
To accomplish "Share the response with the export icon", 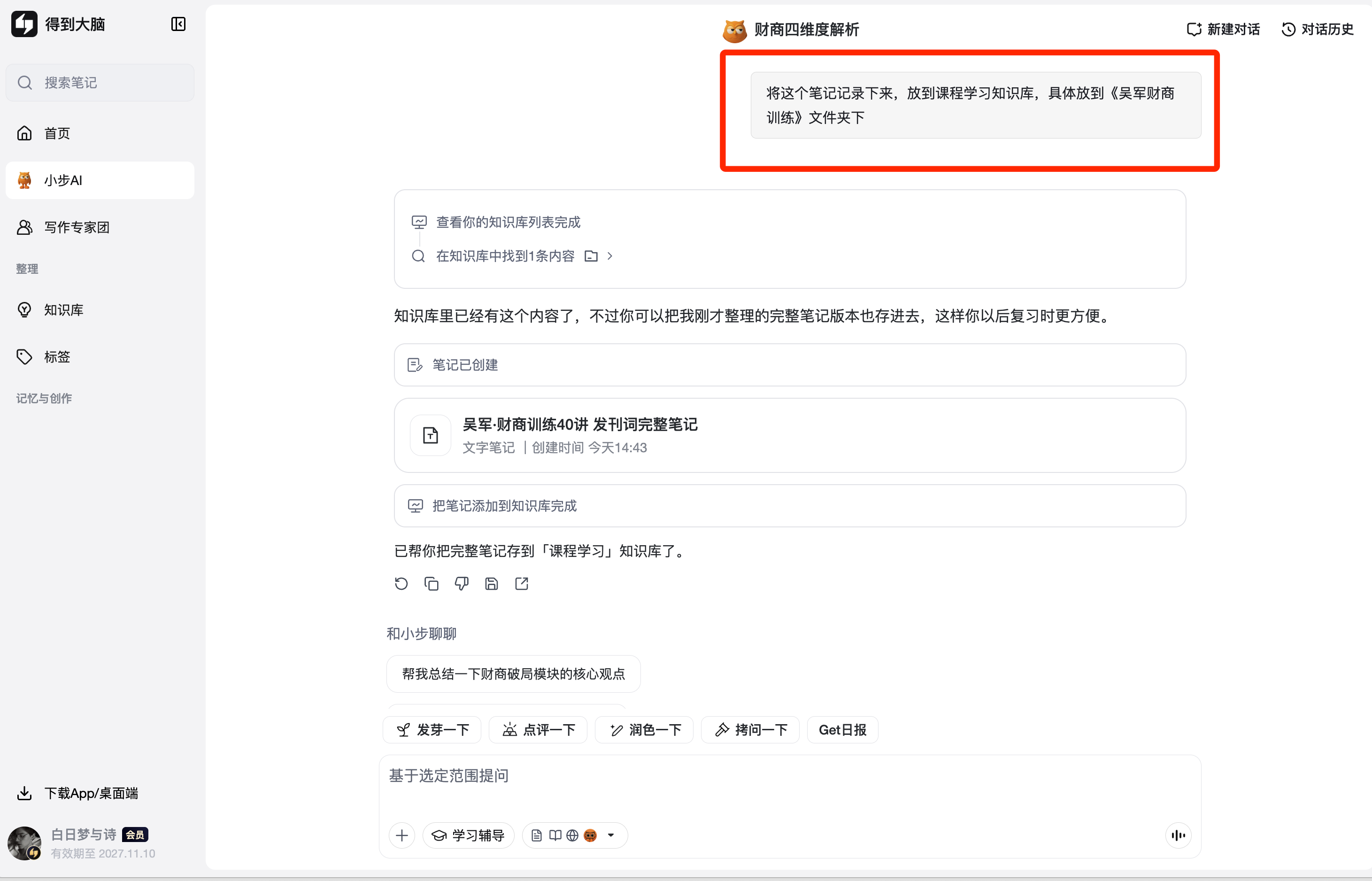I will (x=522, y=584).
